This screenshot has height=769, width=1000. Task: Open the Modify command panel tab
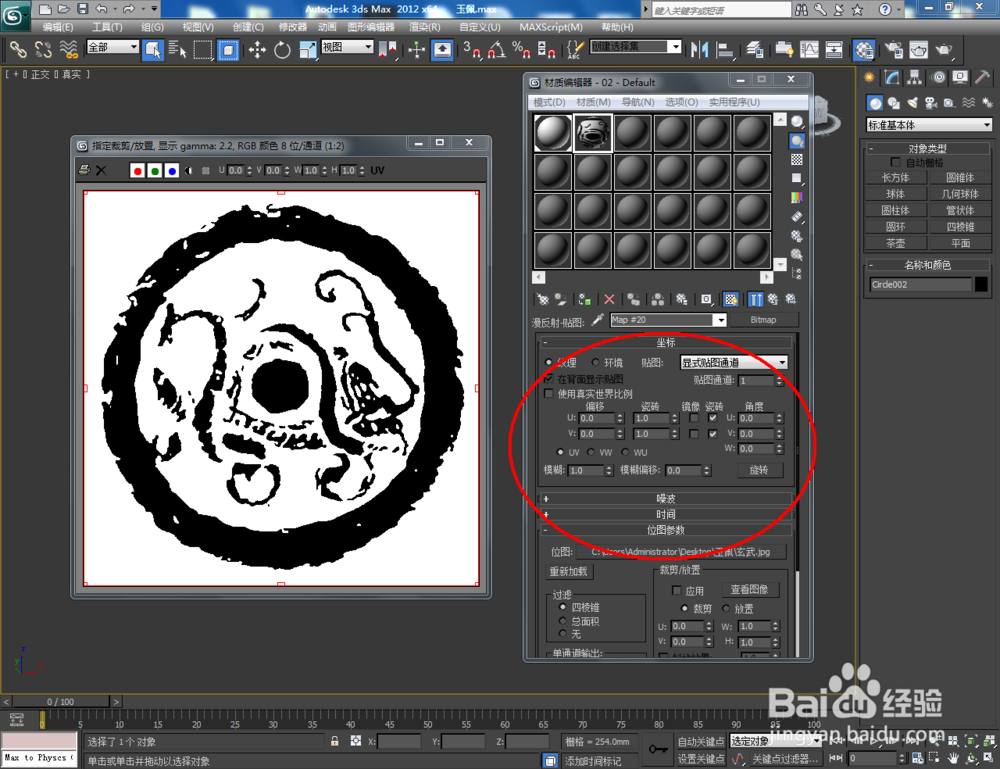click(x=892, y=78)
